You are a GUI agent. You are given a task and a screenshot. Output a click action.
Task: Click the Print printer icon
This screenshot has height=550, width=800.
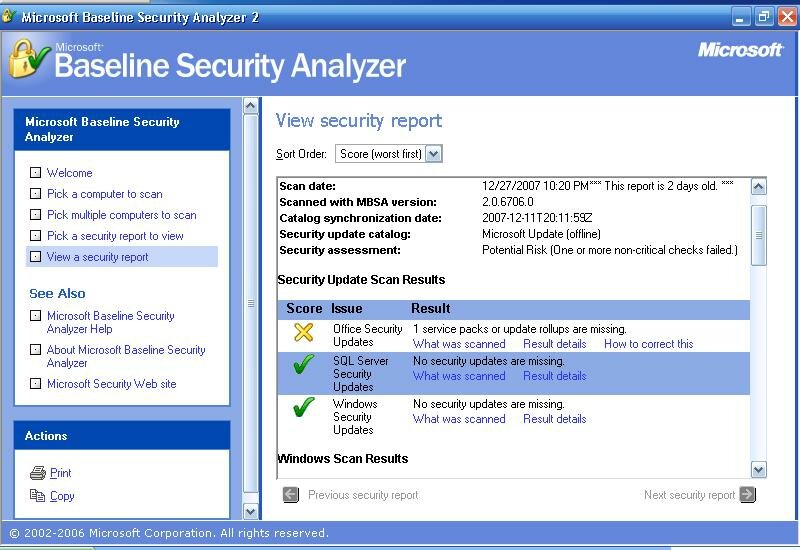pyautogui.click(x=38, y=473)
